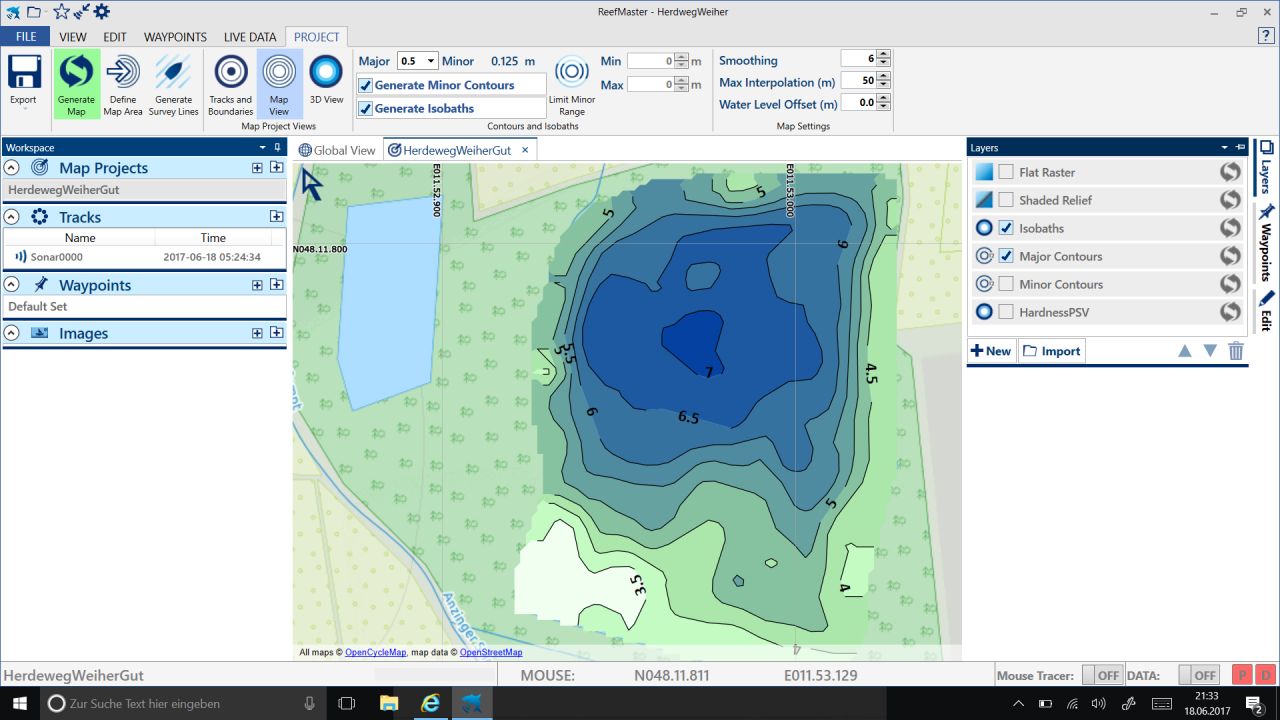Open the Major contour interval dropdown
1280x720 pixels.
pos(430,61)
